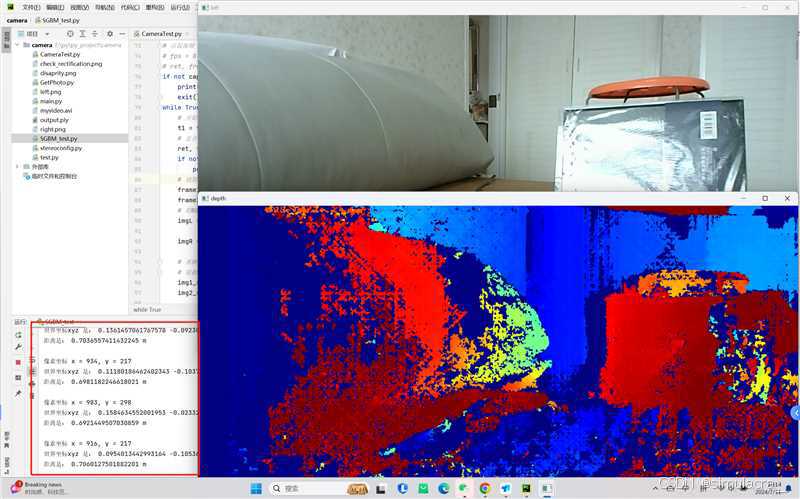This screenshot has height=499, width=800.
Task: Open the 文件 (File) menu in PyCharm
Action: [31, 7]
